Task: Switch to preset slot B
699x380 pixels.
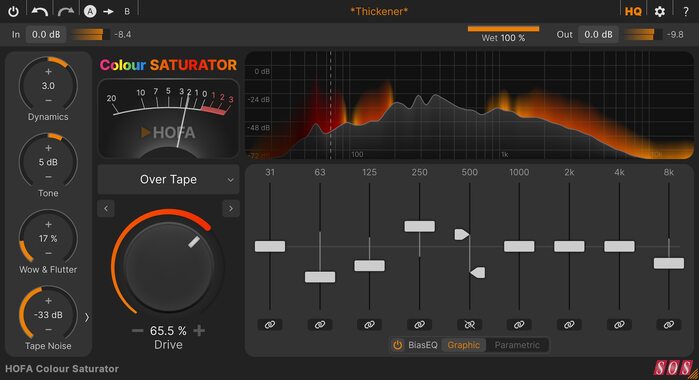Action: 127,12
